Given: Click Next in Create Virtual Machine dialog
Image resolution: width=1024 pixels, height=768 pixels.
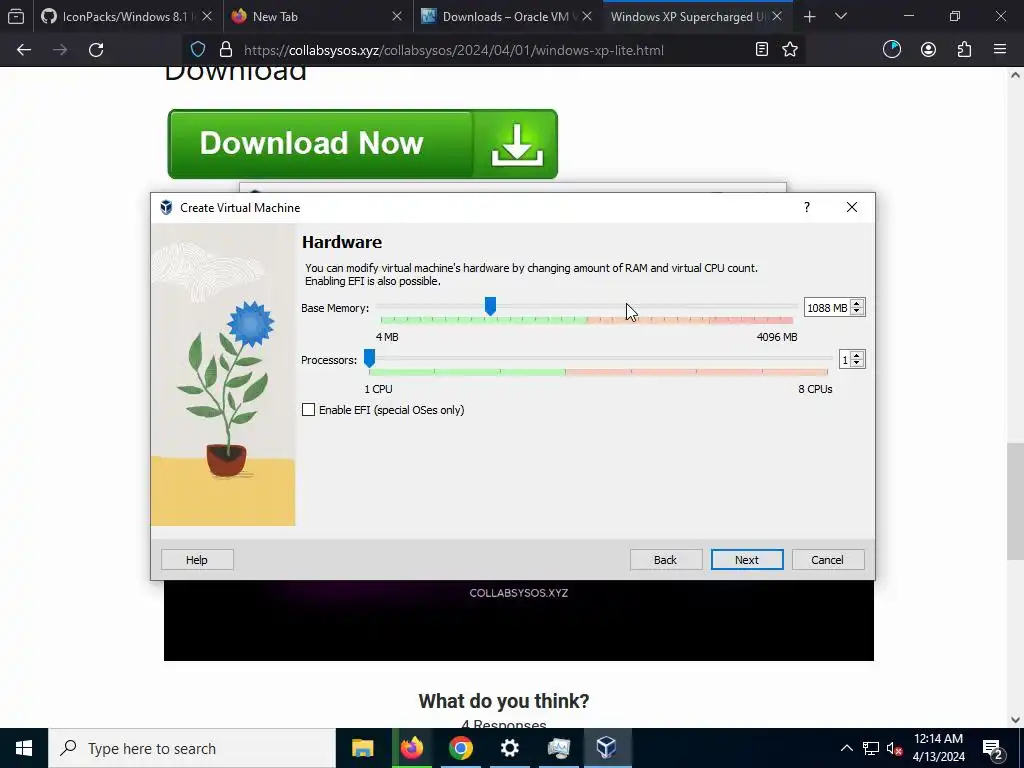Looking at the screenshot, I should click(746, 560).
